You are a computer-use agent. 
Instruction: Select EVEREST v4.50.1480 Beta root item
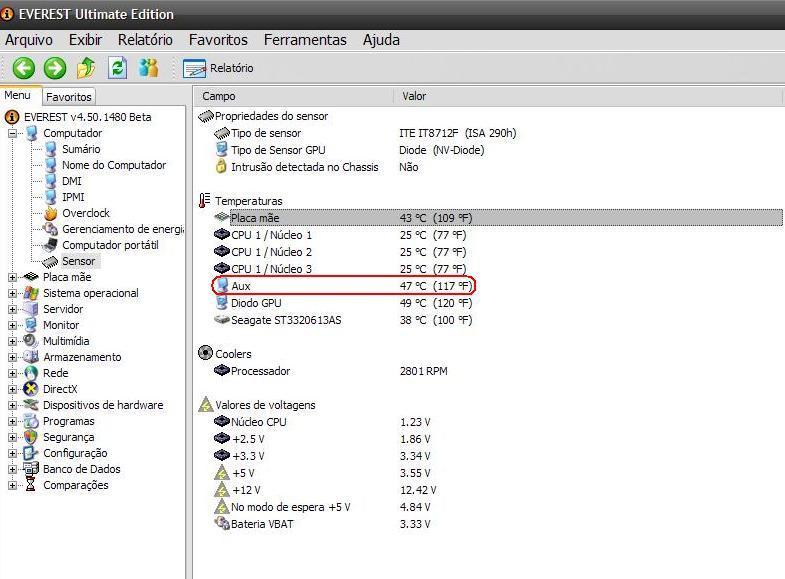87,117
